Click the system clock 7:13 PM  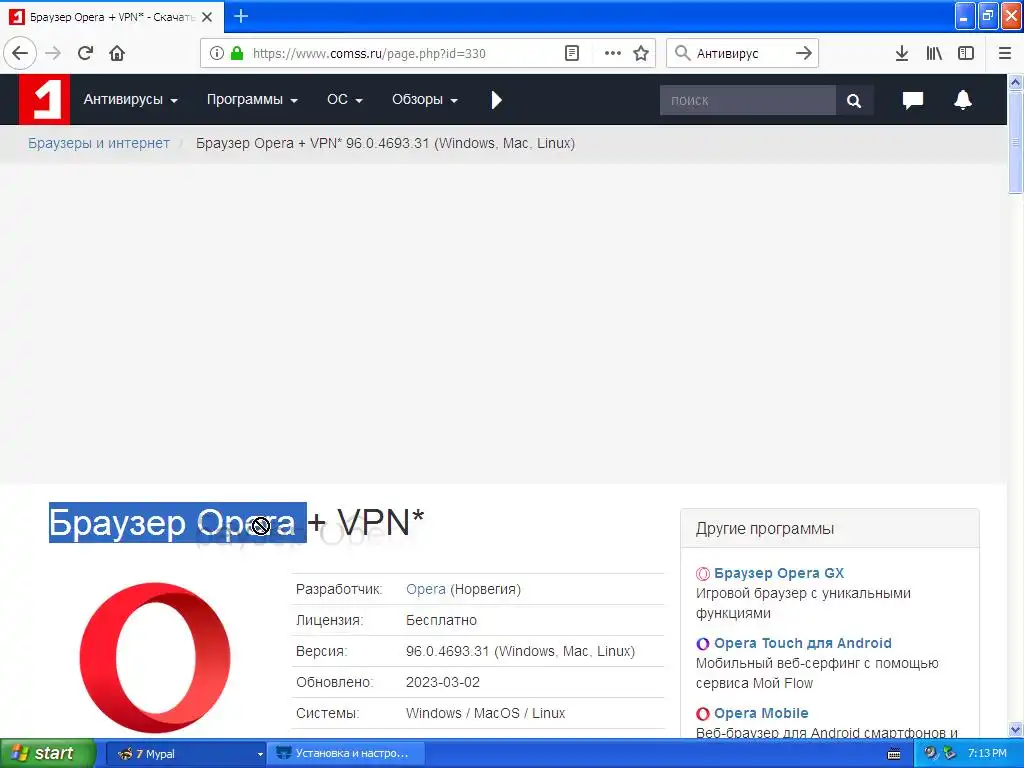point(987,753)
